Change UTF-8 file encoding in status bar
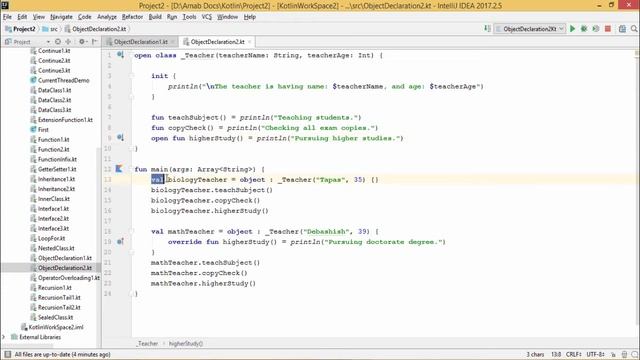The height and width of the screenshot is (360, 640). [595, 354]
